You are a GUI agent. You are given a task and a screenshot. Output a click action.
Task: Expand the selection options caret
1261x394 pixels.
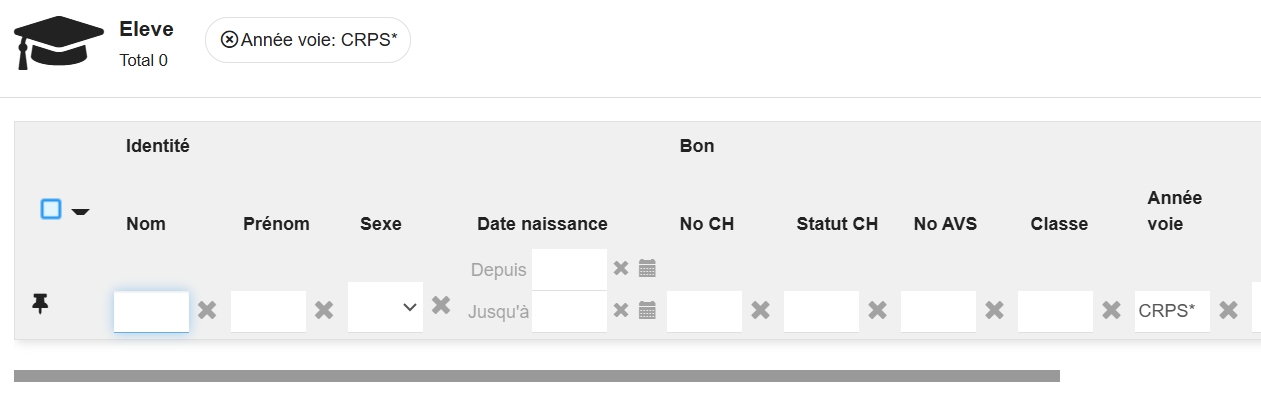80,211
